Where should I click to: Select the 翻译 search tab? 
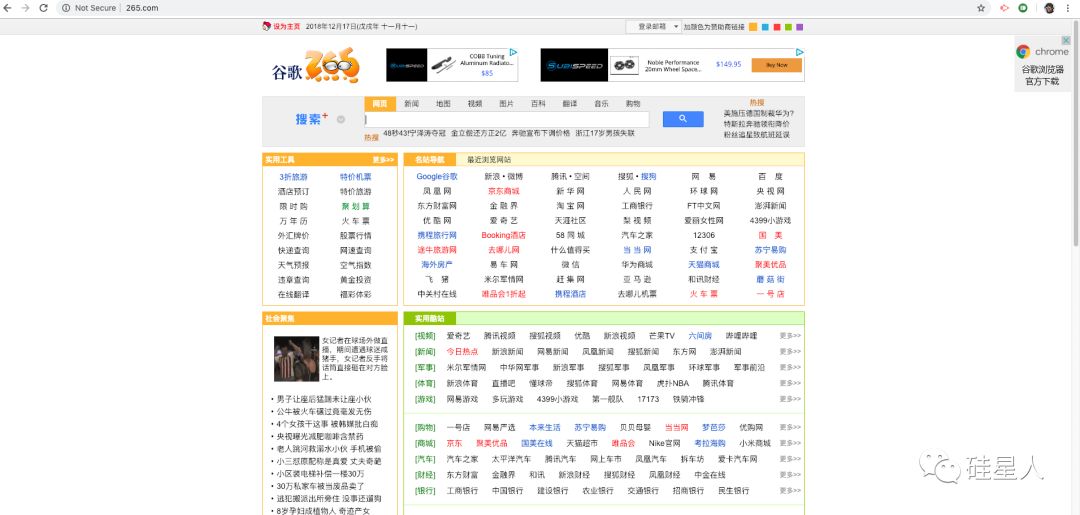pyautogui.click(x=570, y=104)
